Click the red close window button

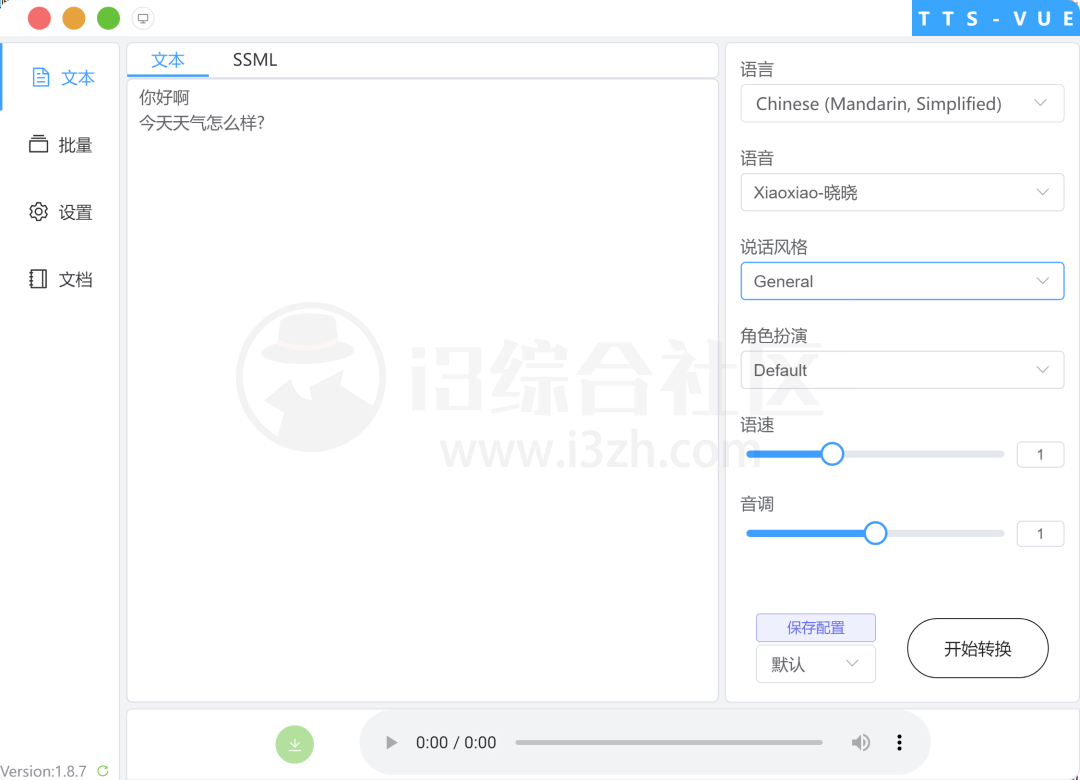(x=39, y=19)
